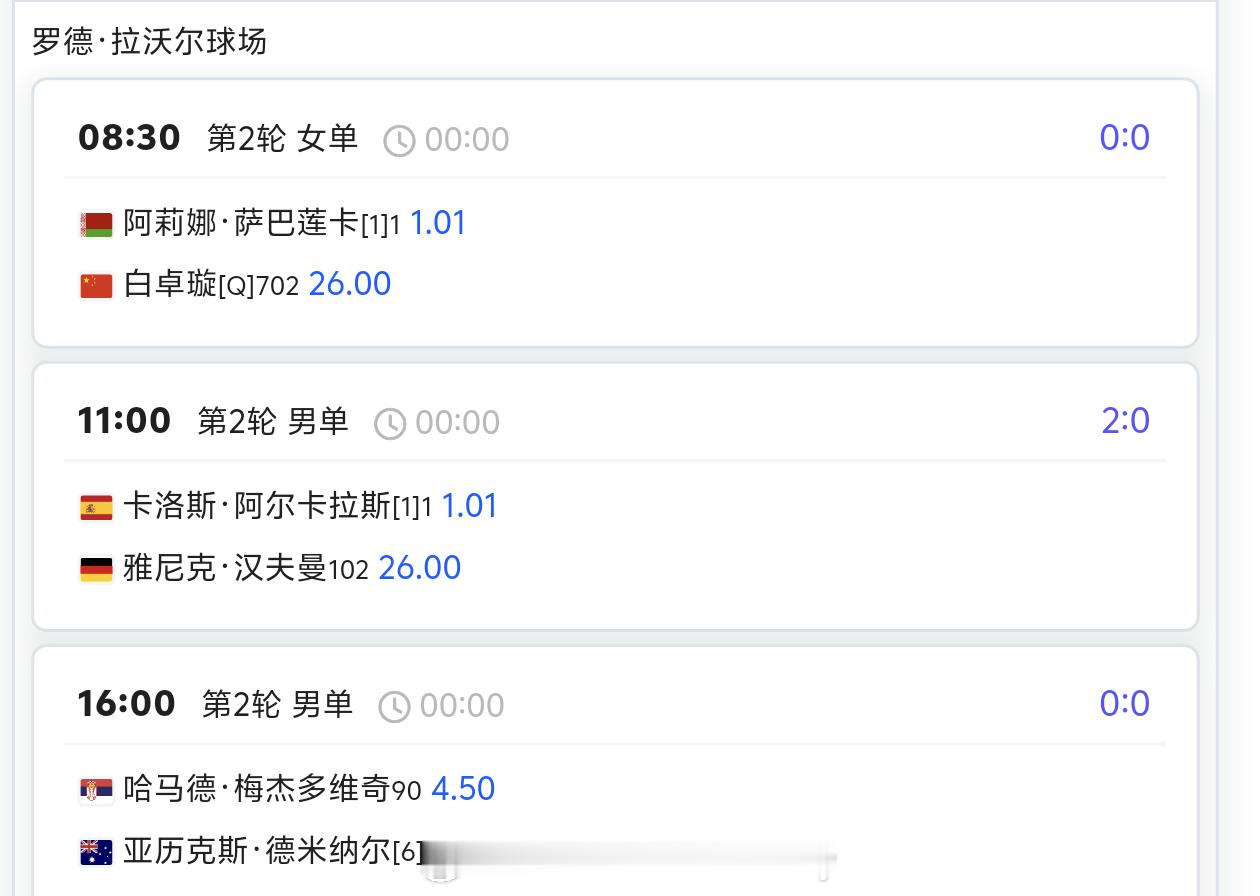The height and width of the screenshot is (896, 1260).
Task: Select the odds 26.00 for 白卓璇
Action: pyautogui.click(x=350, y=283)
